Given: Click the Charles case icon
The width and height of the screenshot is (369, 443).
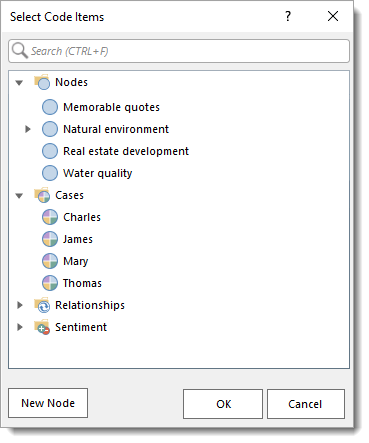Looking at the screenshot, I should pyautogui.click(x=50, y=217).
